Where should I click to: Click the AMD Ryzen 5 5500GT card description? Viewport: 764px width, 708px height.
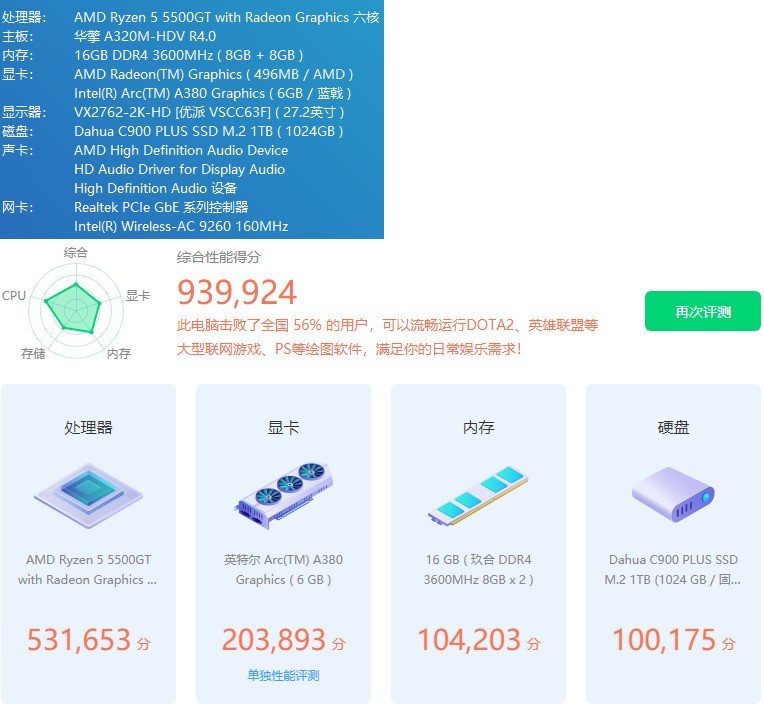(x=88, y=569)
